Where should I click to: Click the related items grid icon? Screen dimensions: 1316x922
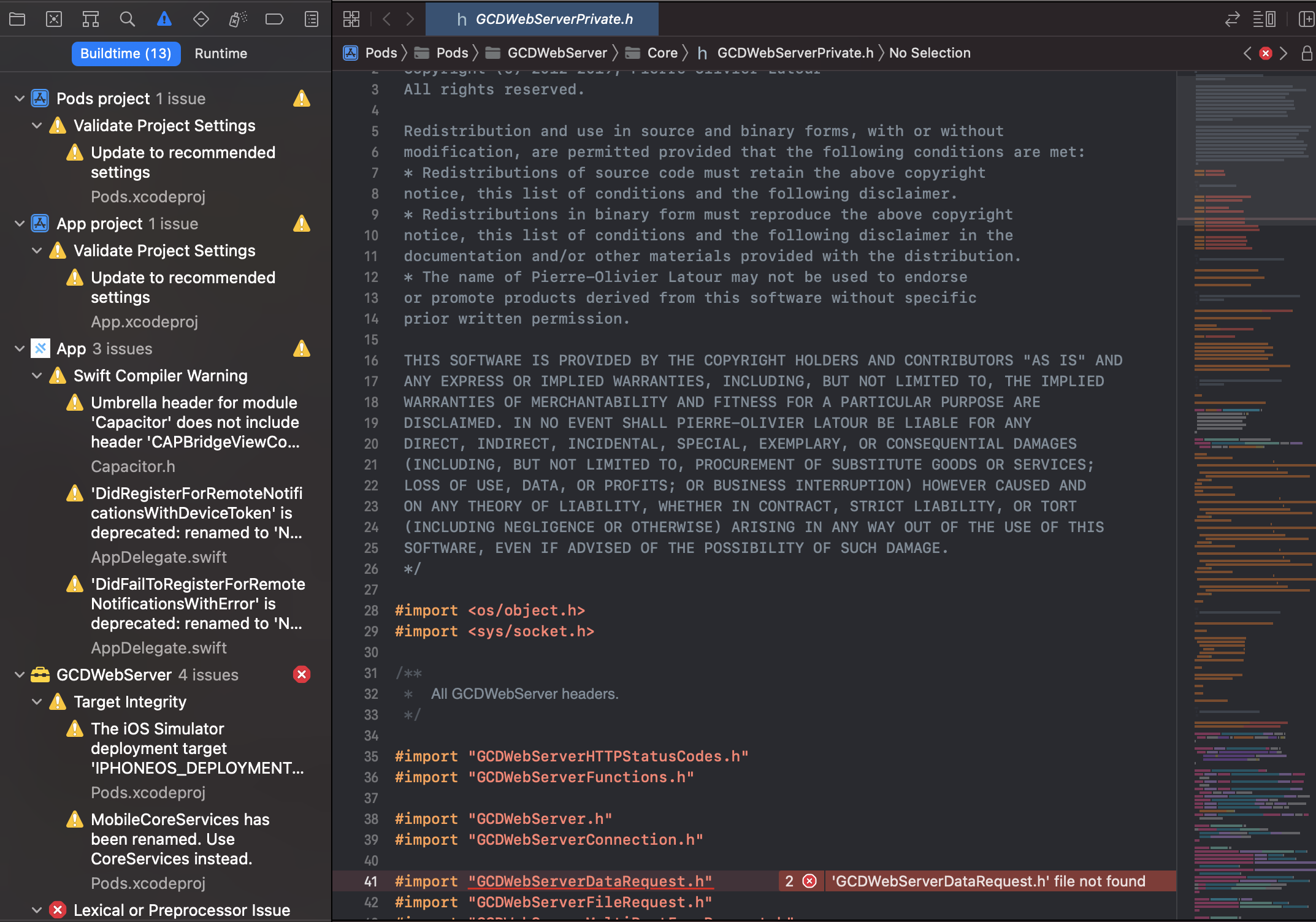[351, 19]
